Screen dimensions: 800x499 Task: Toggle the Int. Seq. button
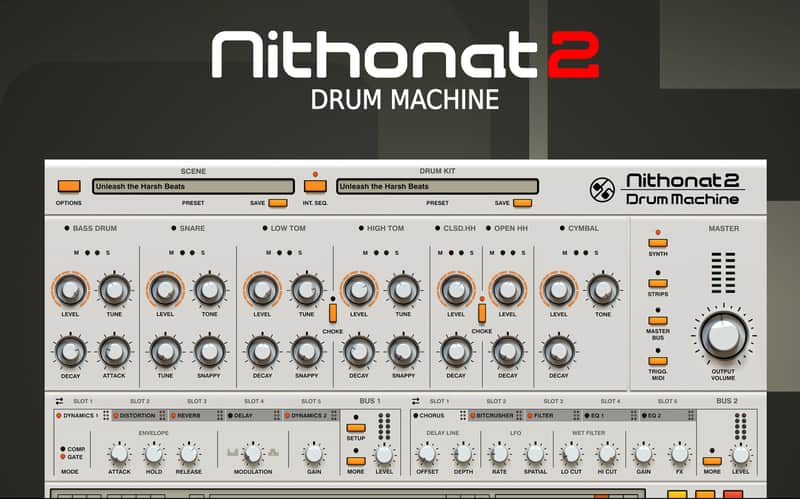click(x=315, y=186)
